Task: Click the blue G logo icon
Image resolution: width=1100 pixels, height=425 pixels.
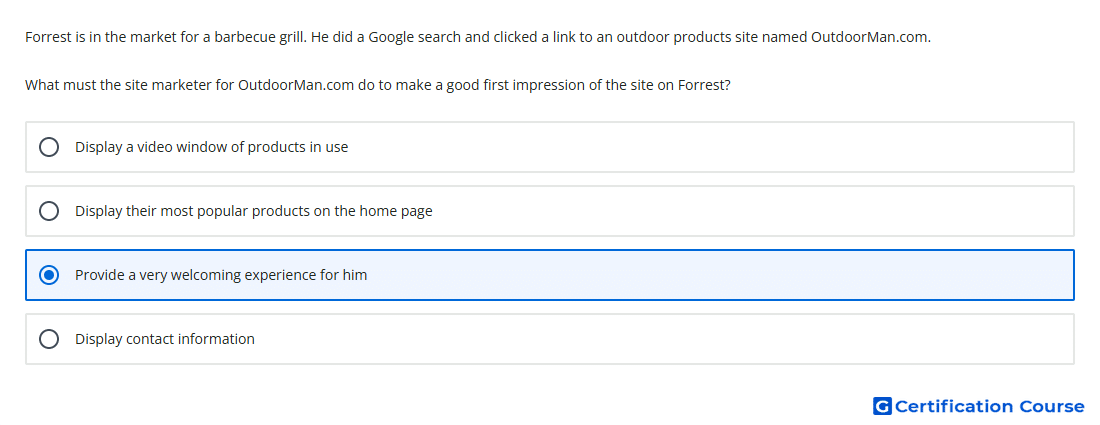Action: pyautogui.click(x=882, y=406)
